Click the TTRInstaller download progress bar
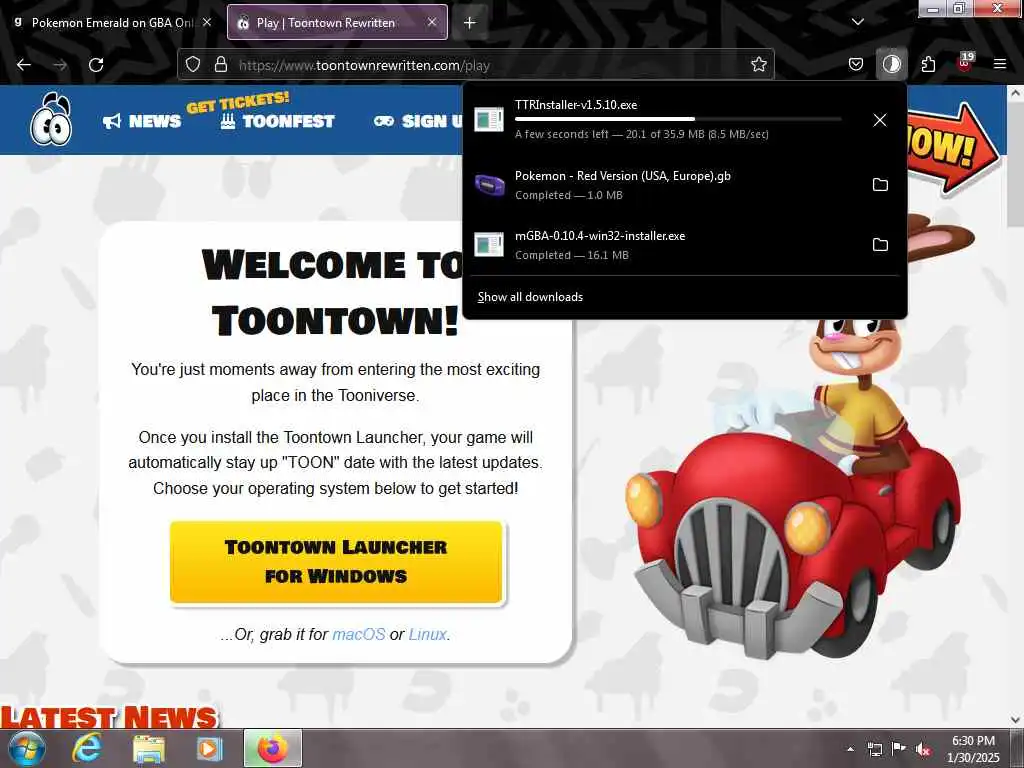1024x768 pixels. point(678,119)
